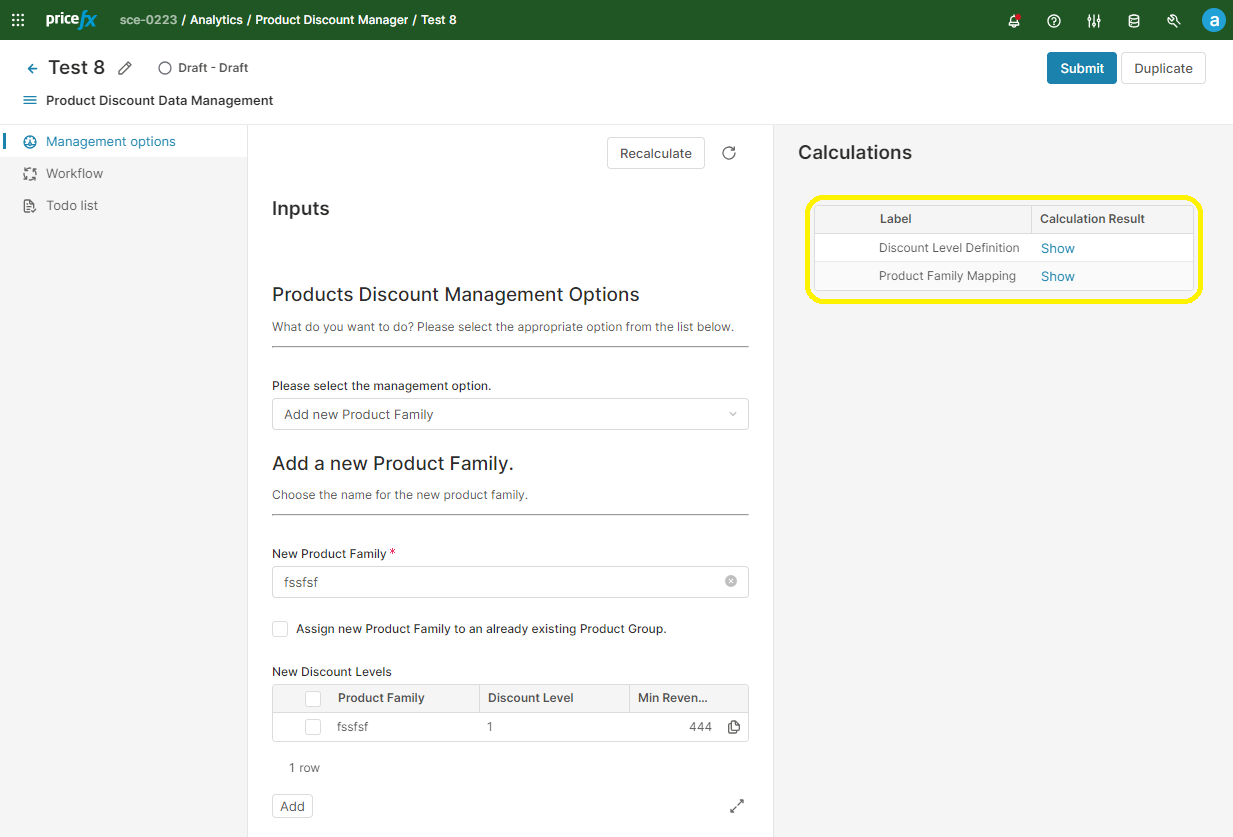Open the apps grid menu
Viewport: 1233px width, 837px height.
18,20
